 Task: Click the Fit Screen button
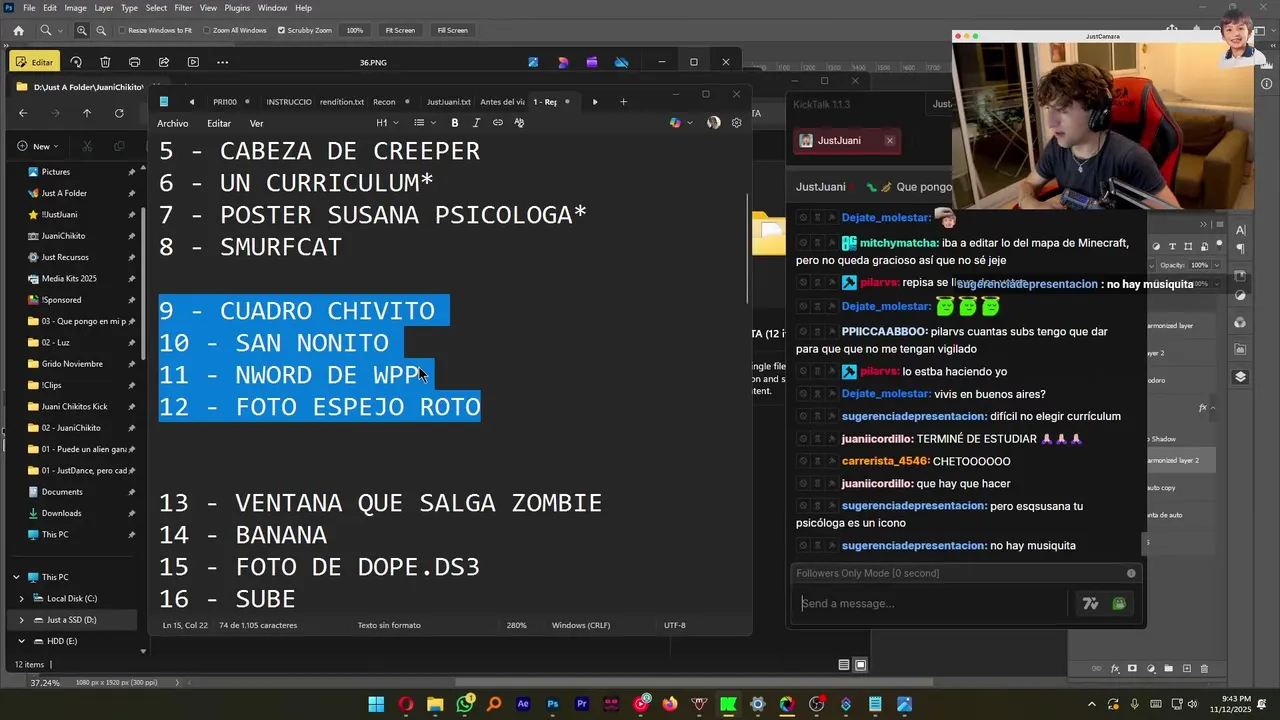[x=400, y=30]
